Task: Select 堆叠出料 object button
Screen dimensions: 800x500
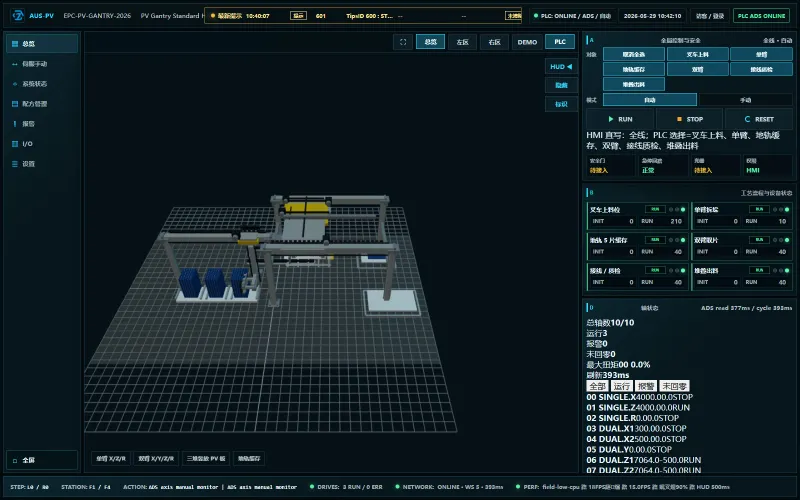Action: (634, 84)
